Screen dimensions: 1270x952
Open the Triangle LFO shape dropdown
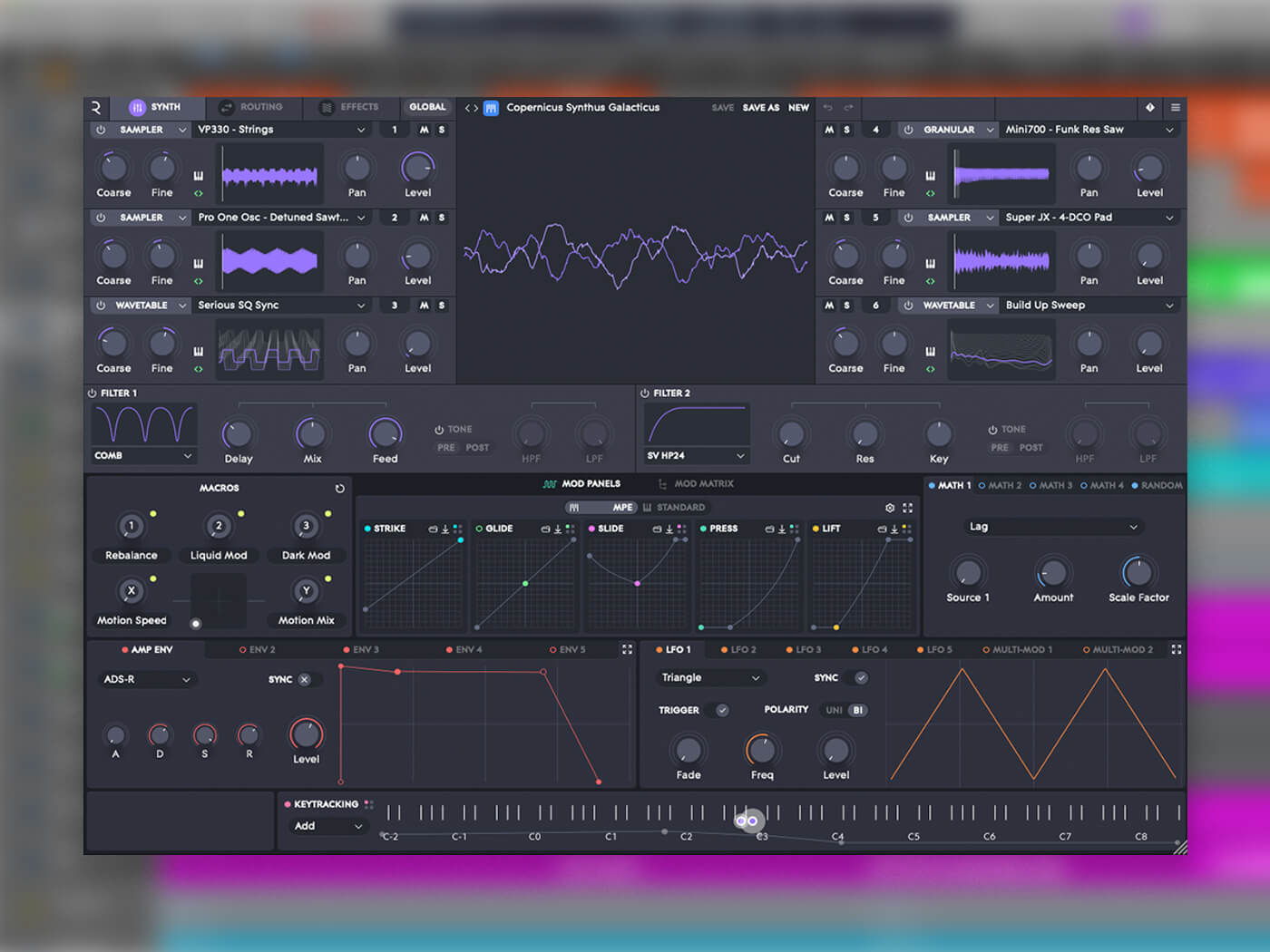(710, 678)
